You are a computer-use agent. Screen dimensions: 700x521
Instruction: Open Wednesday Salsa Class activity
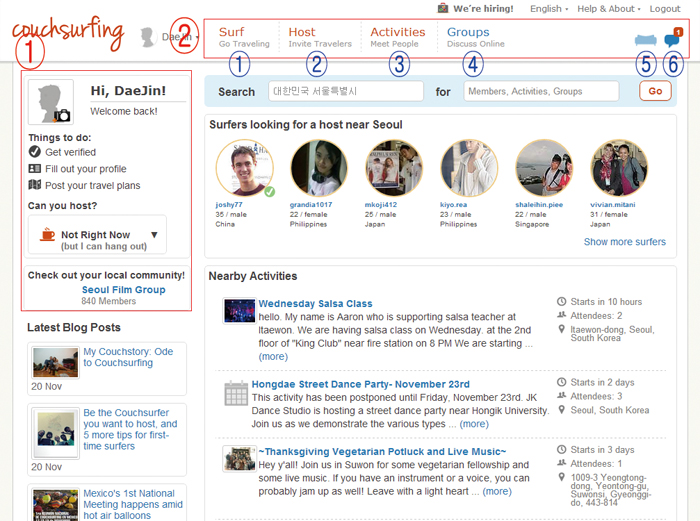point(315,303)
